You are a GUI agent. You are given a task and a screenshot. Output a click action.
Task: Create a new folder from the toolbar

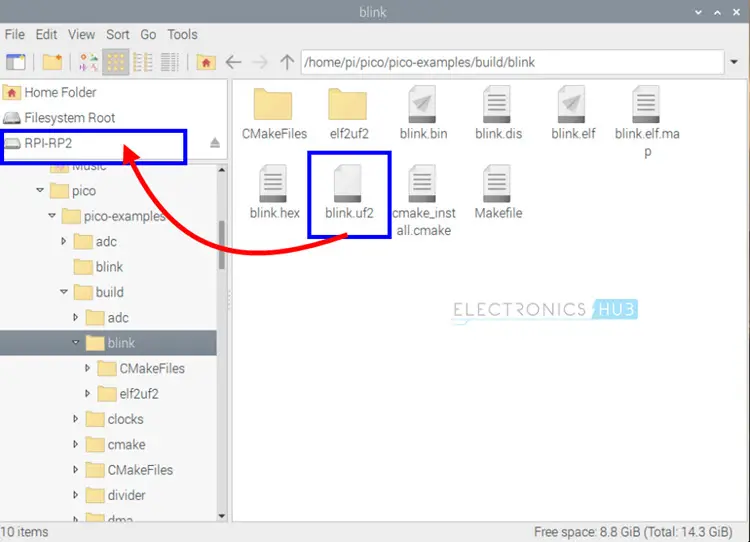[51, 62]
